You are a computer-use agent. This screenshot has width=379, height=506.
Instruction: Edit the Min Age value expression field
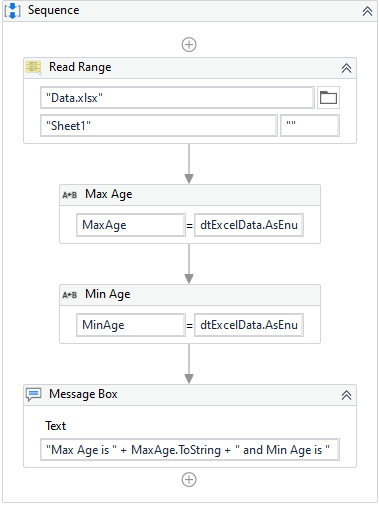(249, 325)
